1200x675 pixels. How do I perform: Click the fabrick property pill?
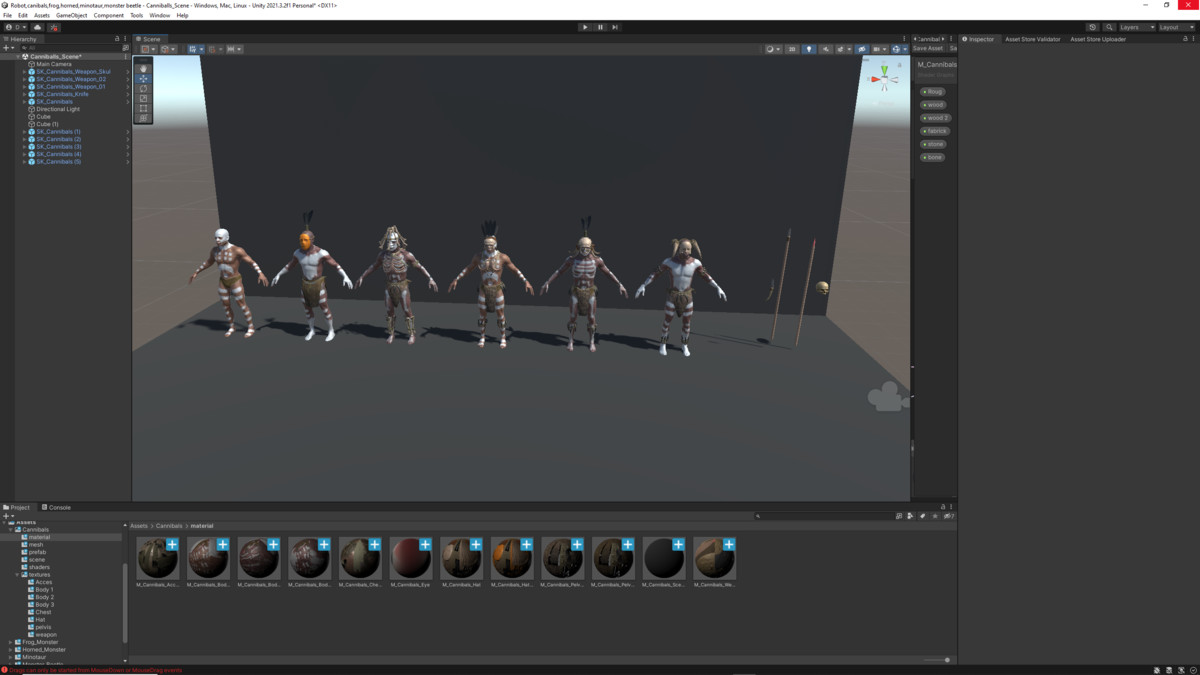pyautogui.click(x=935, y=131)
